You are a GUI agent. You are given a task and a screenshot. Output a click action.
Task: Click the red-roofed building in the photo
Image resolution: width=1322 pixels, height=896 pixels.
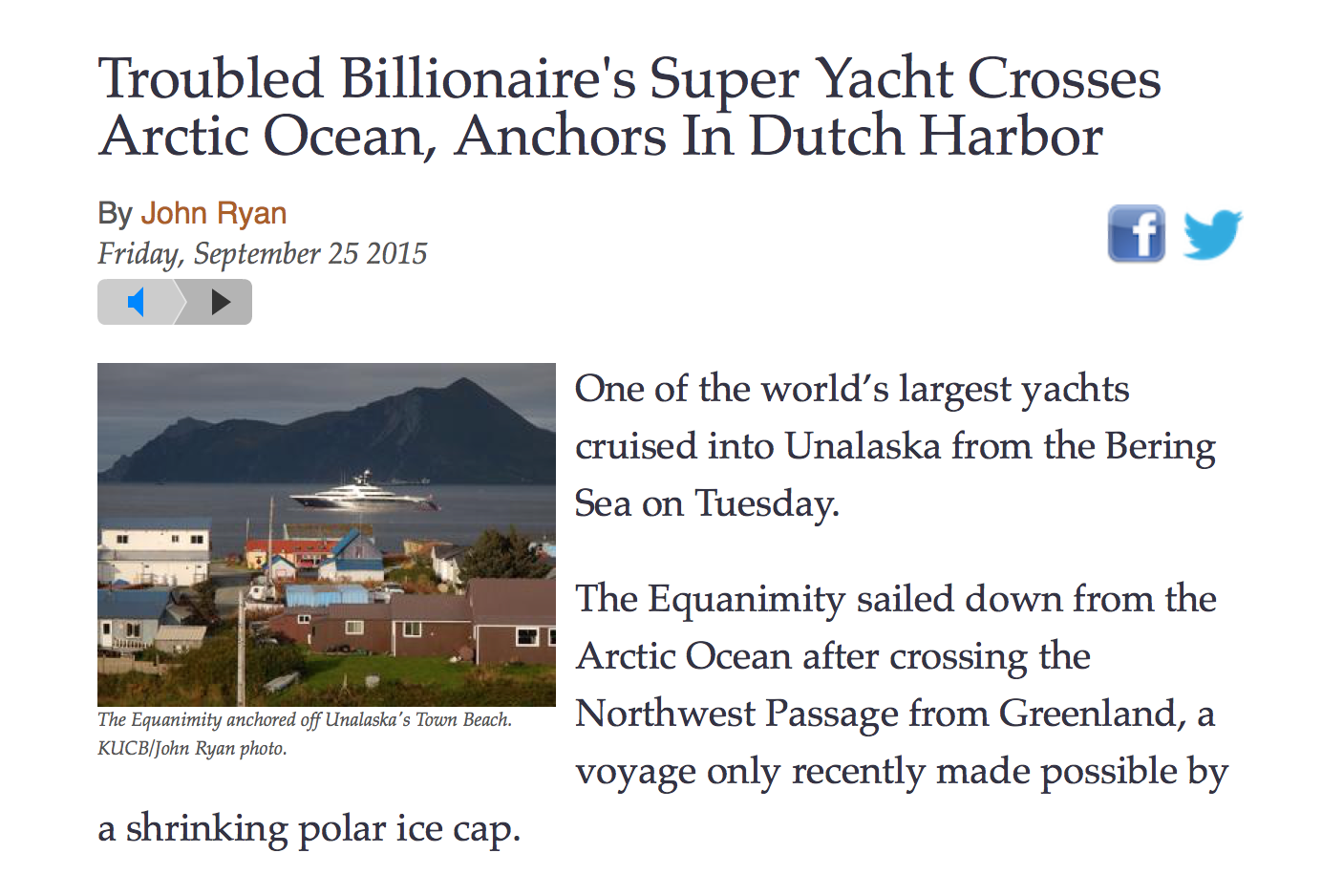pyautogui.click(x=287, y=553)
